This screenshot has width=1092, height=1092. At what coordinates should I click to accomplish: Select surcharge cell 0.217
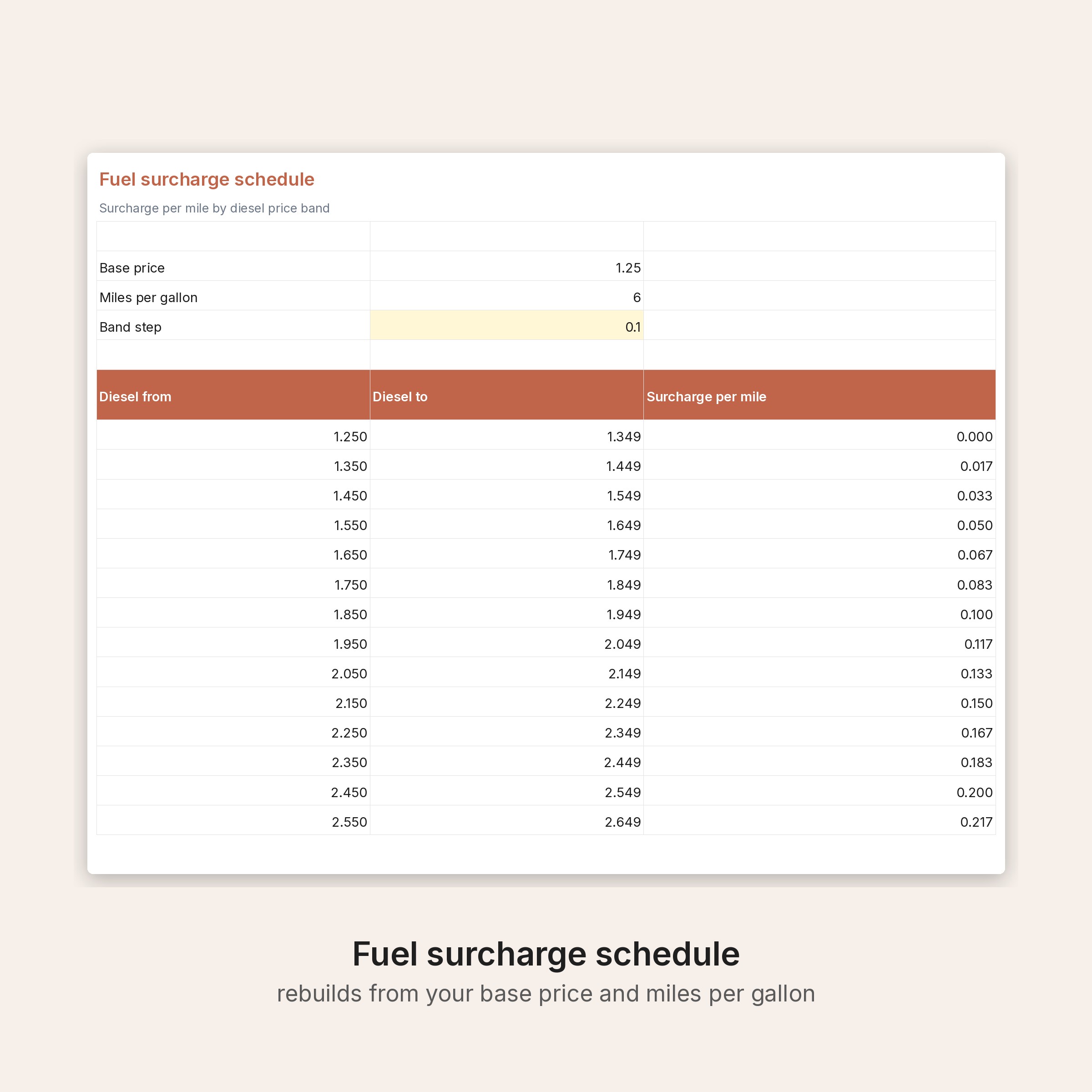(x=819, y=820)
